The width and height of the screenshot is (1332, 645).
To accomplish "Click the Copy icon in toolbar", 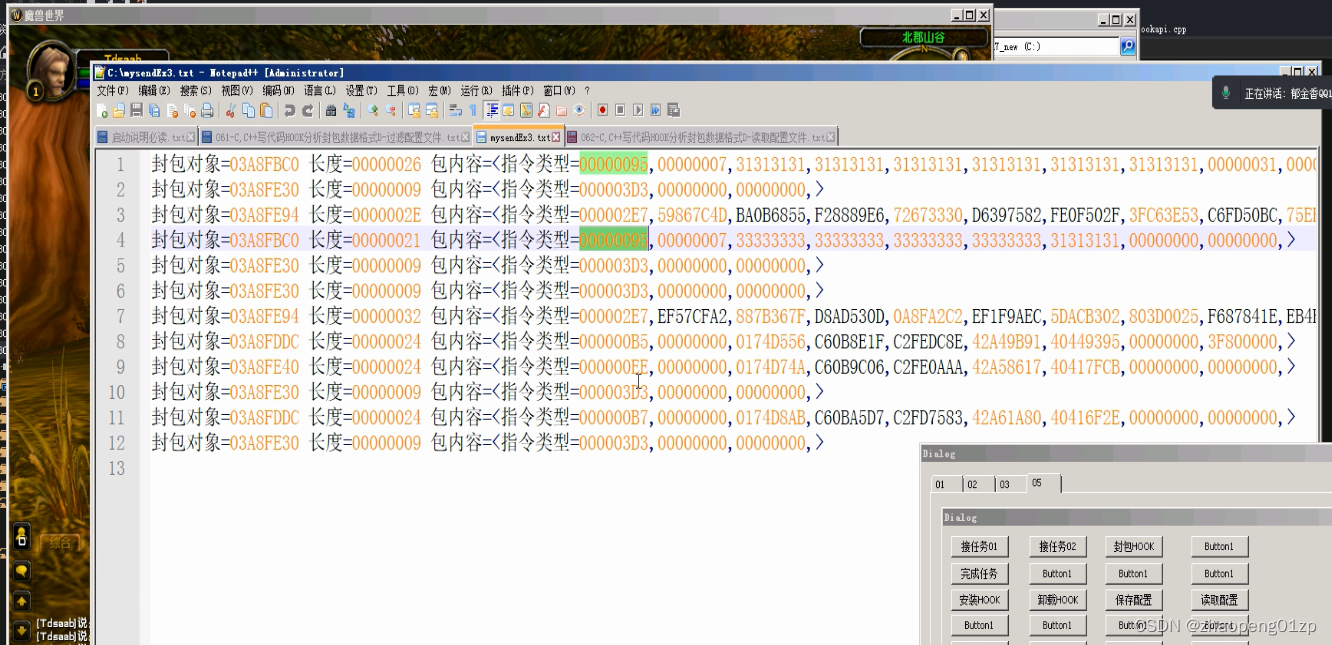I will coord(248,110).
